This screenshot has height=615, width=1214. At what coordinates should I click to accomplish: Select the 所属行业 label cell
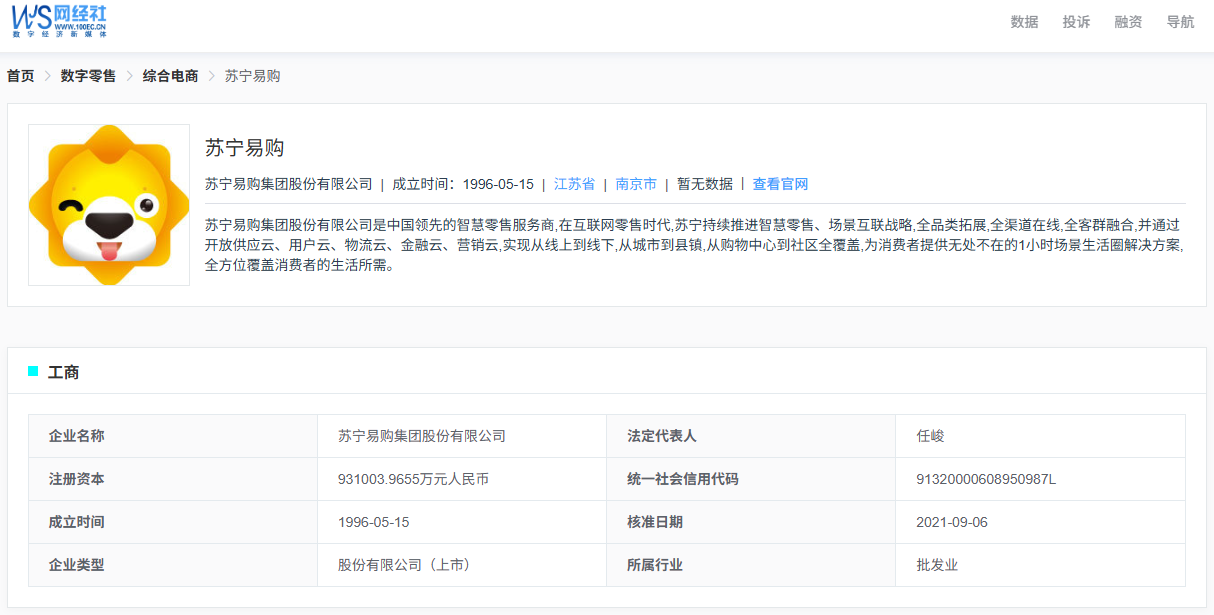point(751,565)
